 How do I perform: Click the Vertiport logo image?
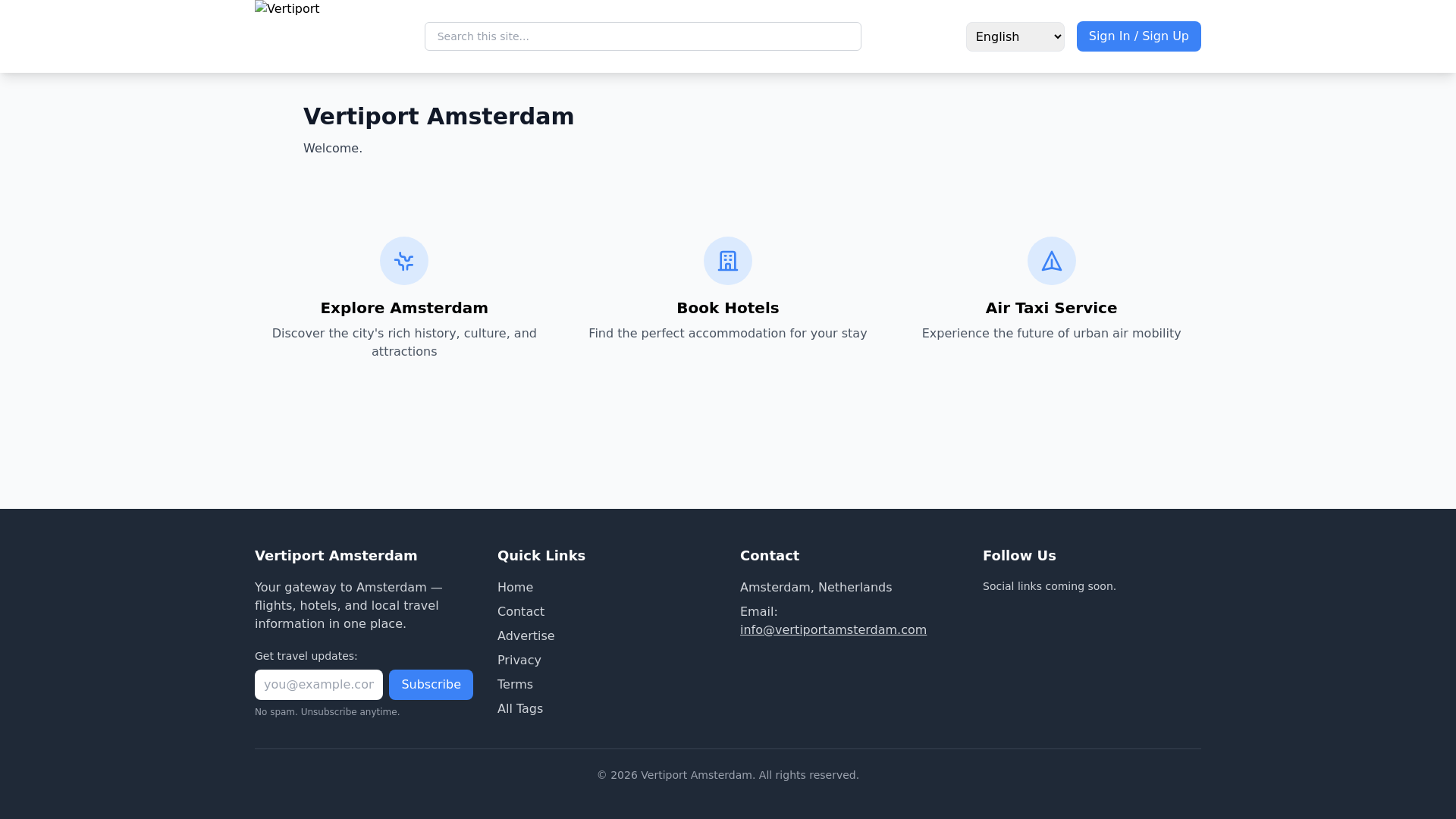[x=287, y=9]
